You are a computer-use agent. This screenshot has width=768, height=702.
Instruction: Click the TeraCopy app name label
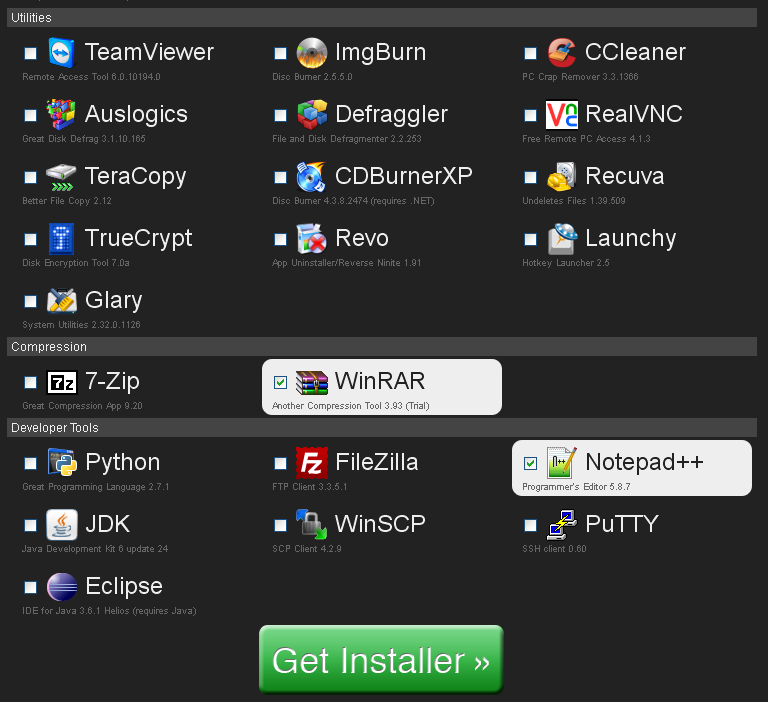pyautogui.click(x=135, y=177)
